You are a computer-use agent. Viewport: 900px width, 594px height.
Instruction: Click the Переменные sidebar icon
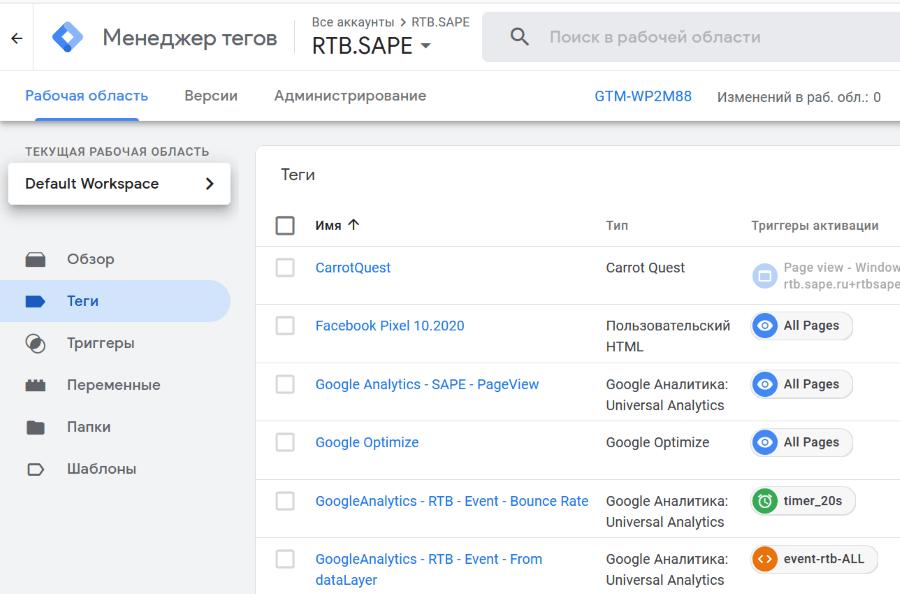[x=36, y=386]
